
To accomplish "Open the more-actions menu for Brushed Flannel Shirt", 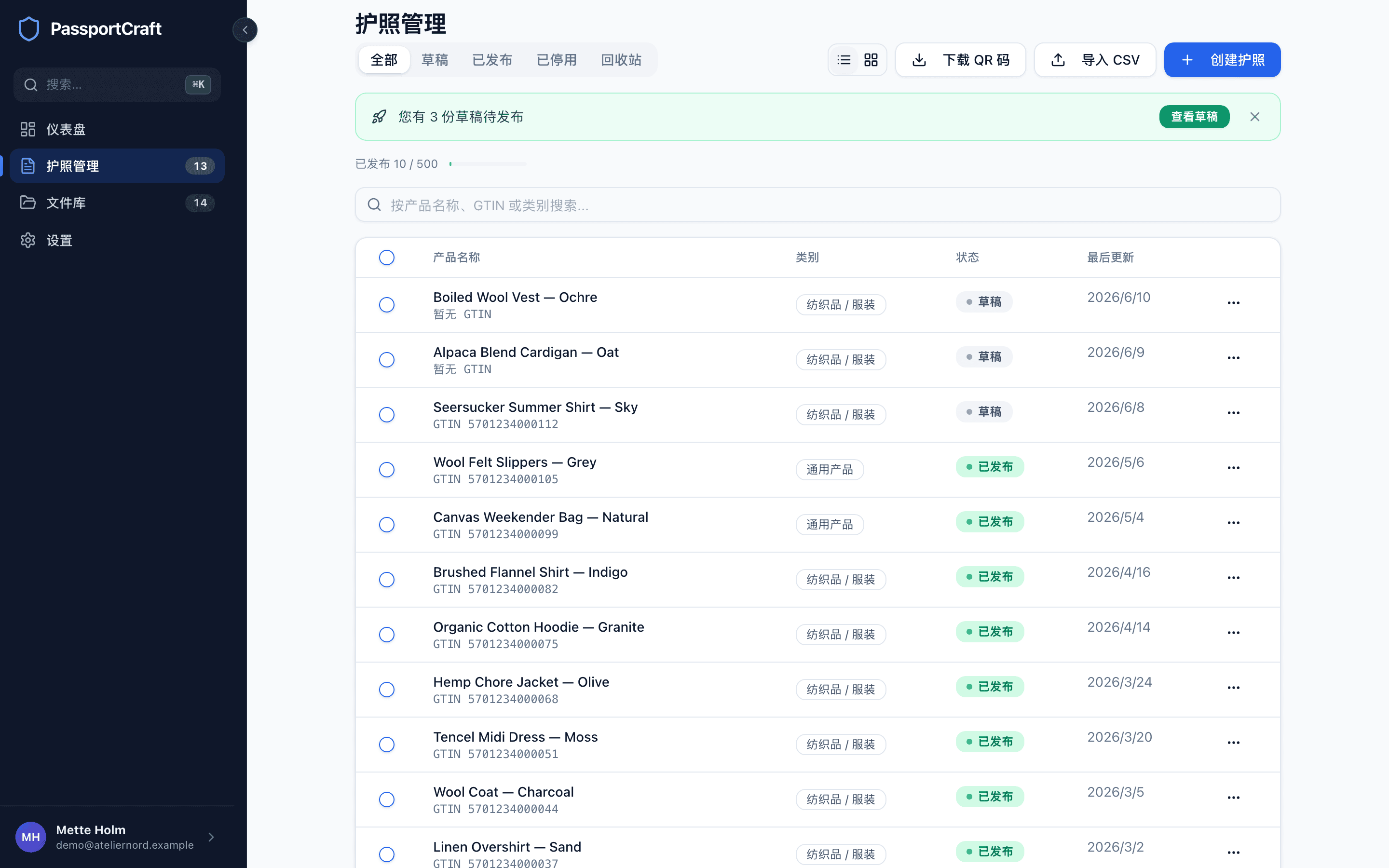I will pos(1233,578).
